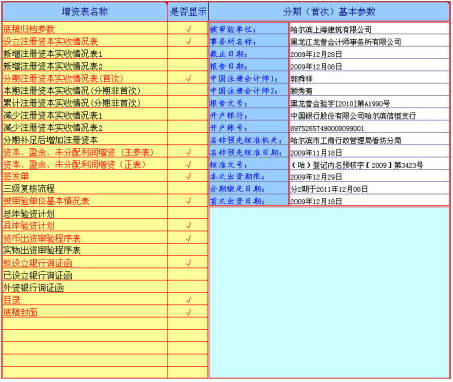Edit the 分期缴足日期 value field
This screenshot has height=382, width=453.
pyautogui.click(x=369, y=189)
